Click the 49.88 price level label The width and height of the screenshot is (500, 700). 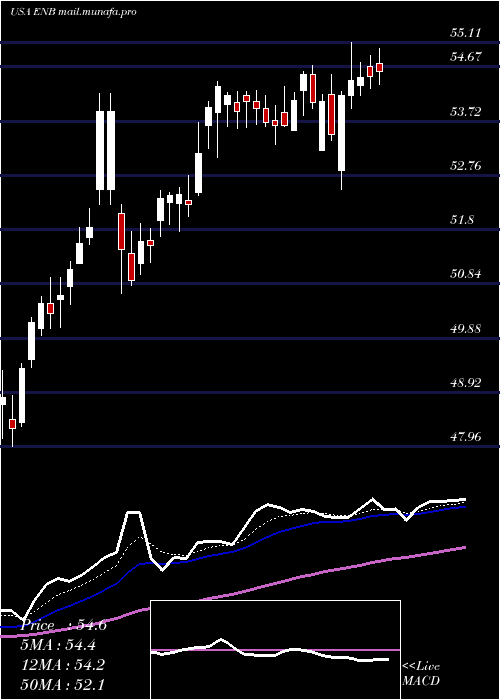click(x=466, y=329)
